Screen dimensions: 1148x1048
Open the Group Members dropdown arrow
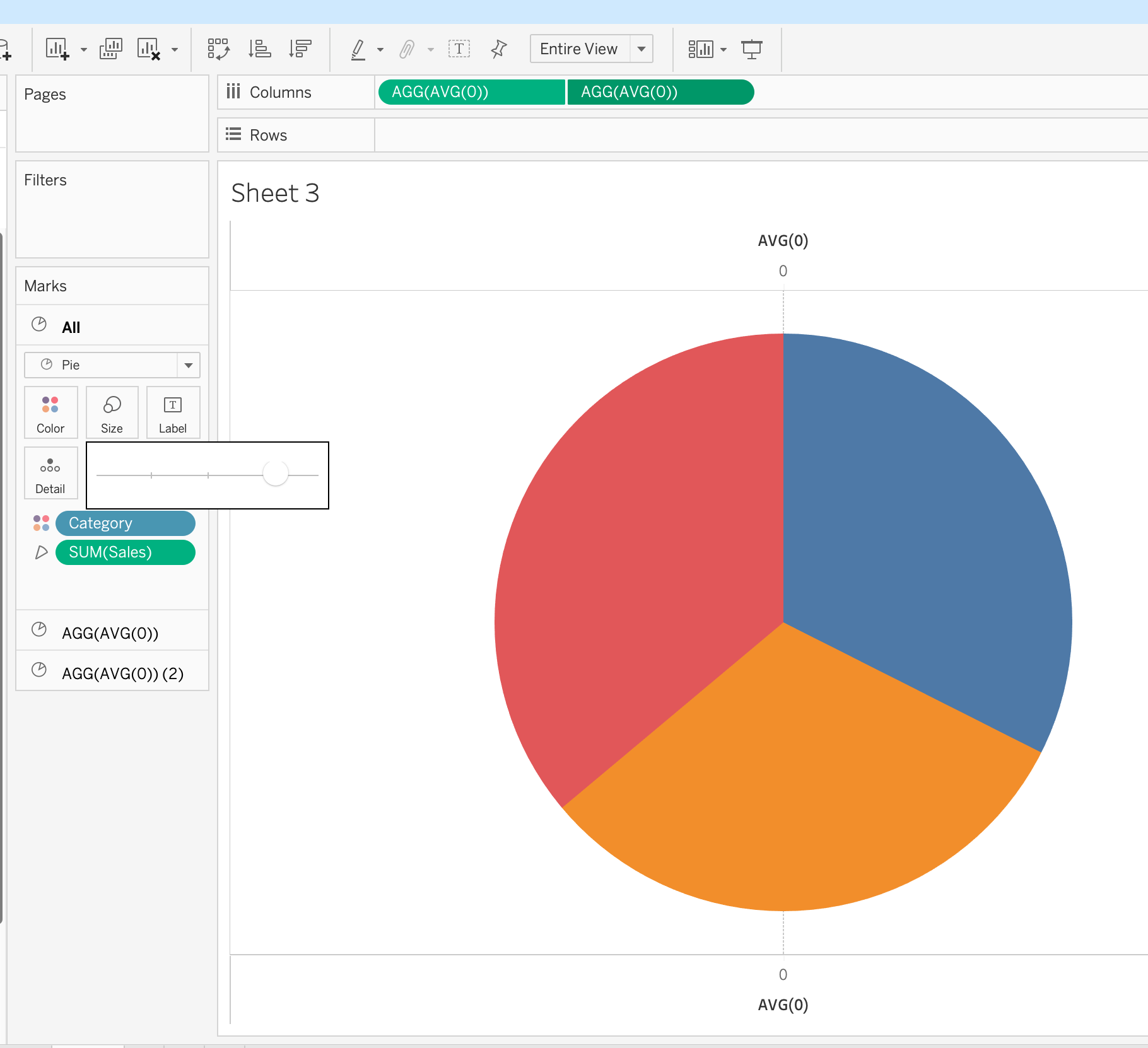[x=430, y=49]
